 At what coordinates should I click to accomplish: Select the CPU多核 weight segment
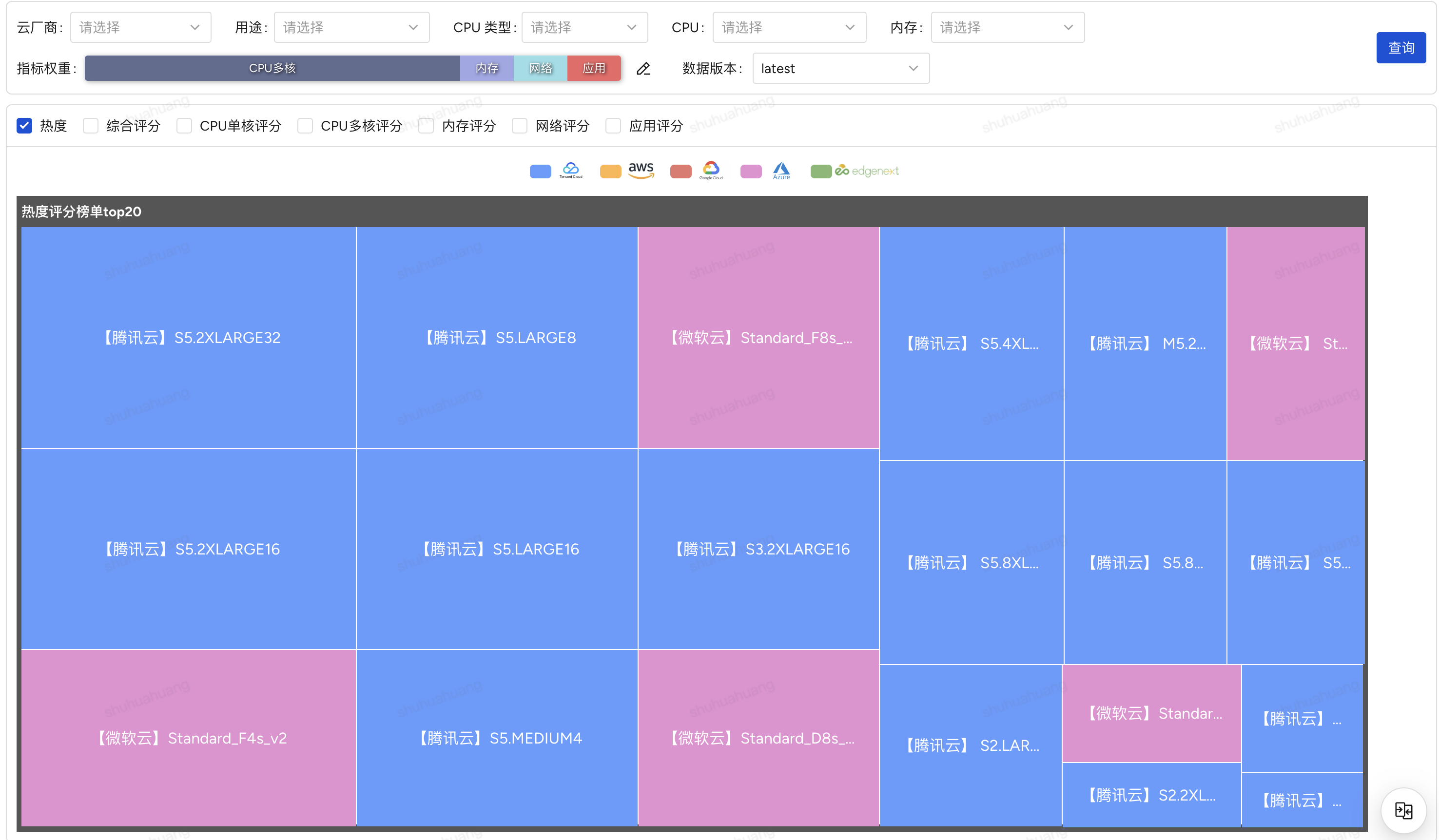click(x=272, y=68)
